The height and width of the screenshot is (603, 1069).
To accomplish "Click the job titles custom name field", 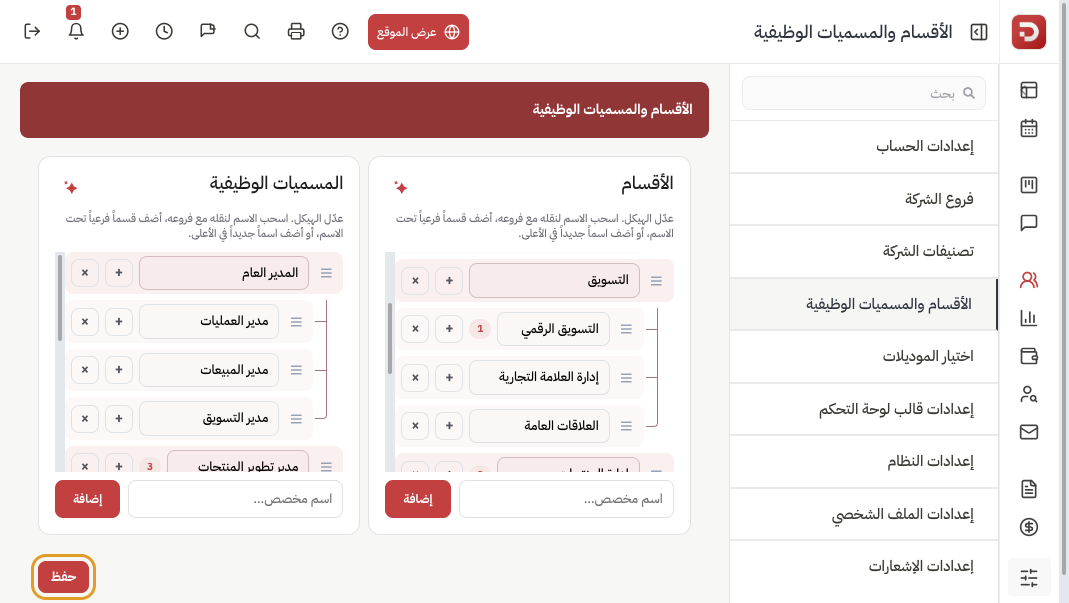I will [x=236, y=499].
